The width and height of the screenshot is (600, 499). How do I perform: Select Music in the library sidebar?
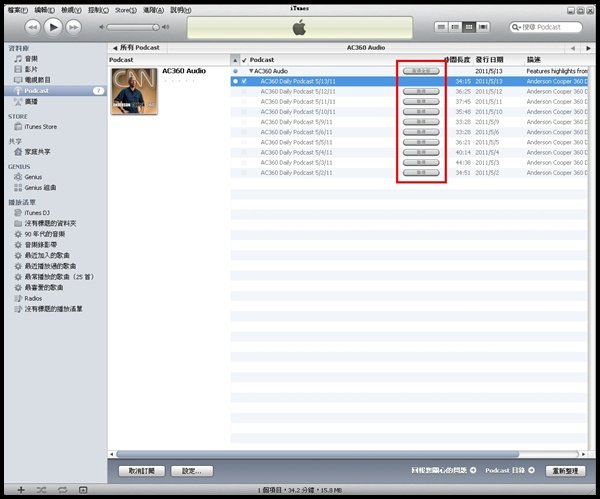tap(31, 59)
